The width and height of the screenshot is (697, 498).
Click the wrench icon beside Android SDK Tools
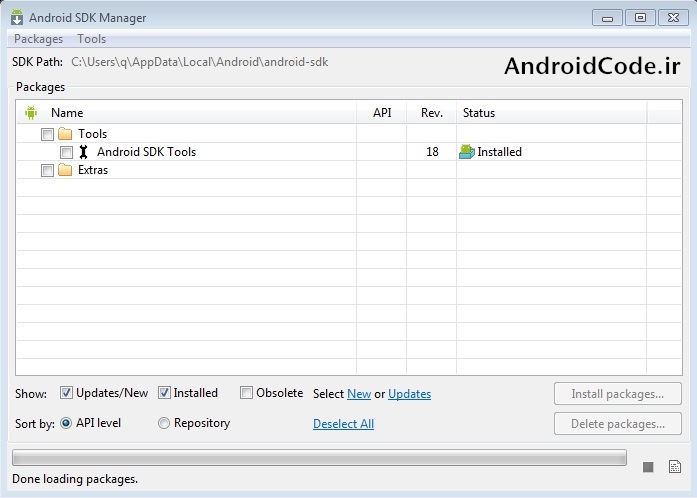coord(84,152)
